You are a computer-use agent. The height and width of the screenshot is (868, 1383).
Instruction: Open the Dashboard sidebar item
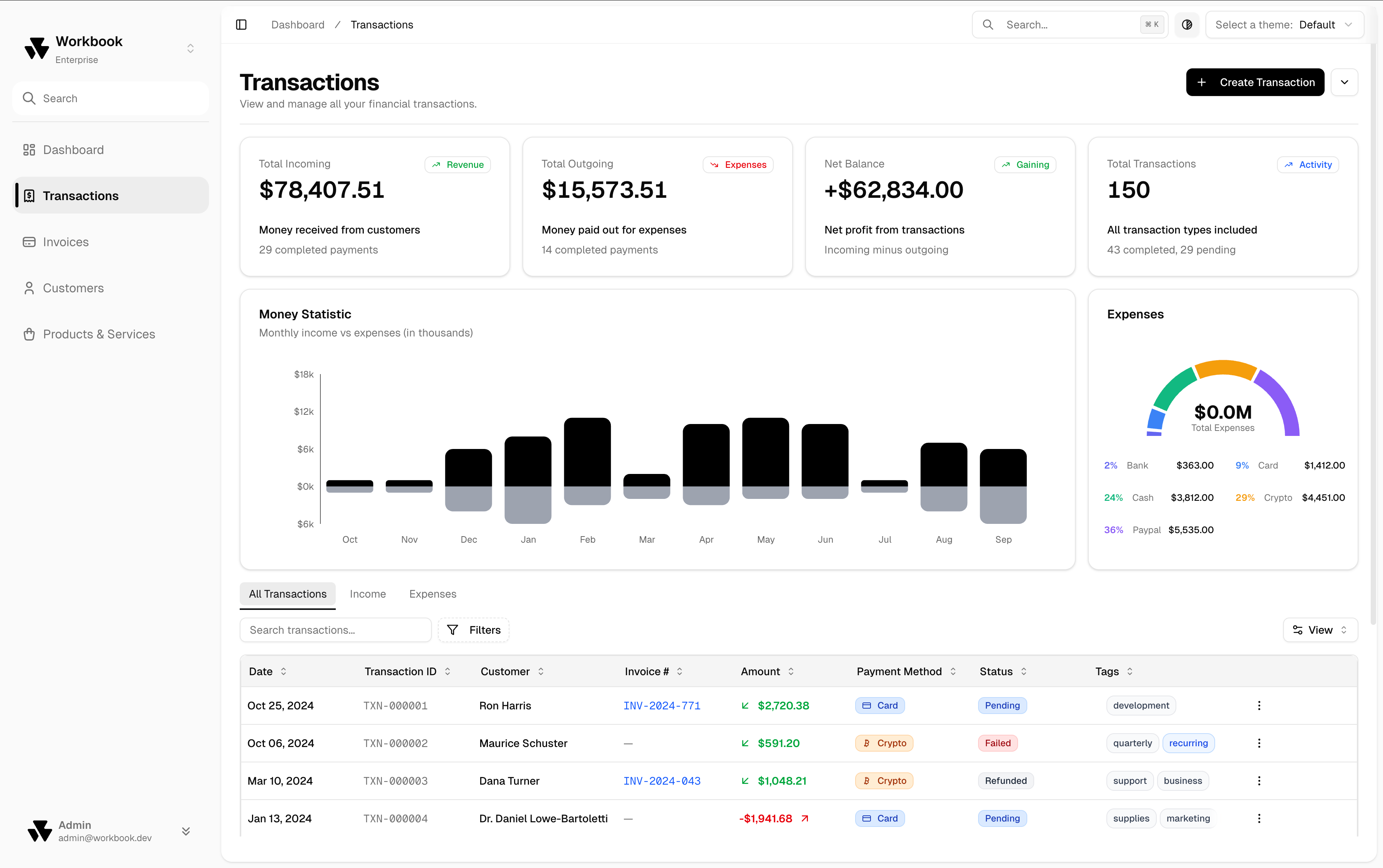click(x=73, y=150)
